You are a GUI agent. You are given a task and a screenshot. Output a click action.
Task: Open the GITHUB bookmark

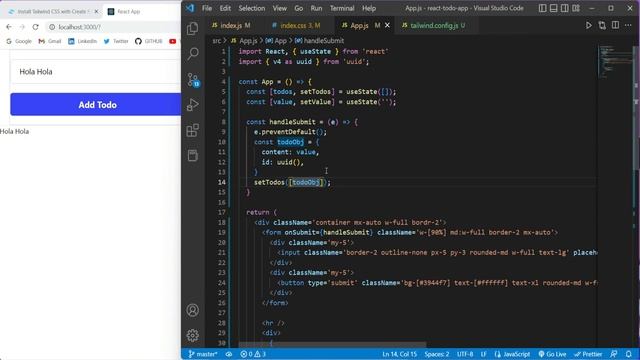click(149, 41)
